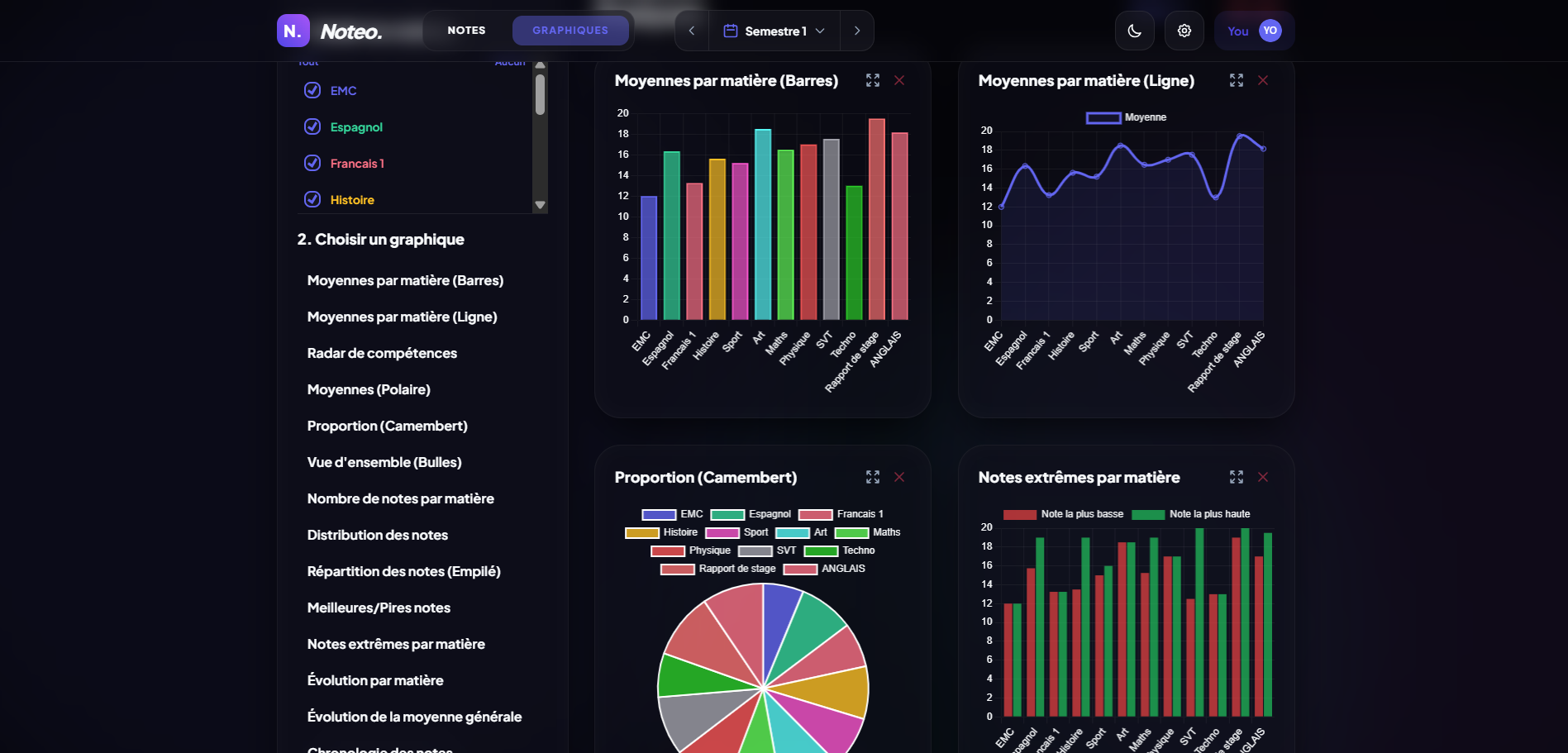Screen dimensions: 1568x753
Task: Expand the Barres chart to fullscreen
Action: coord(873,80)
